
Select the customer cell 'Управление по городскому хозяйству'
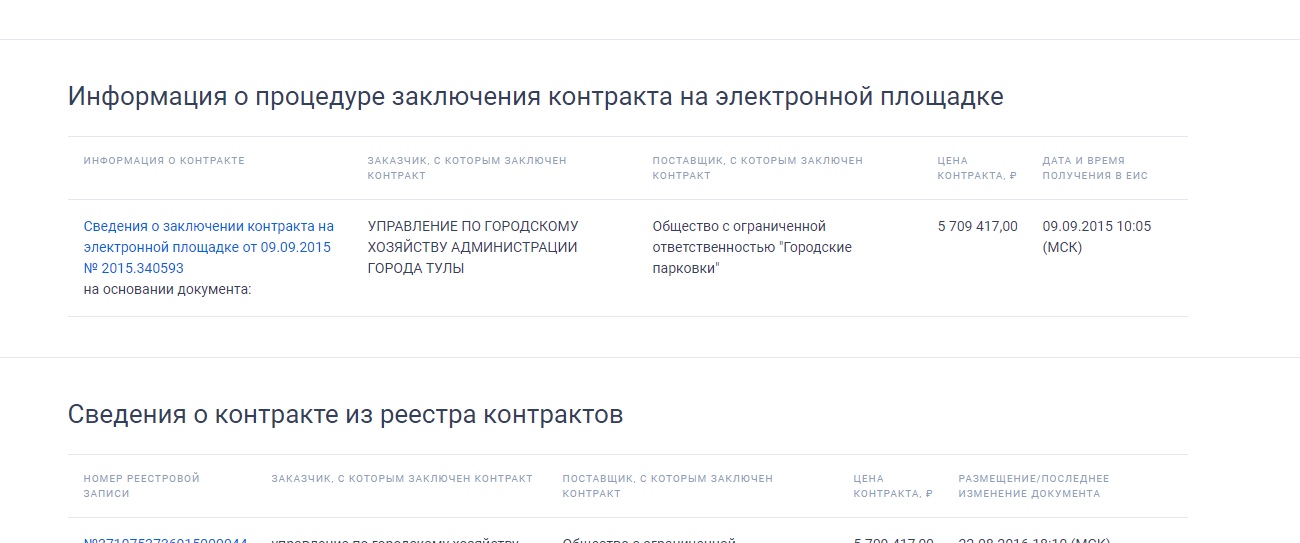click(x=472, y=247)
